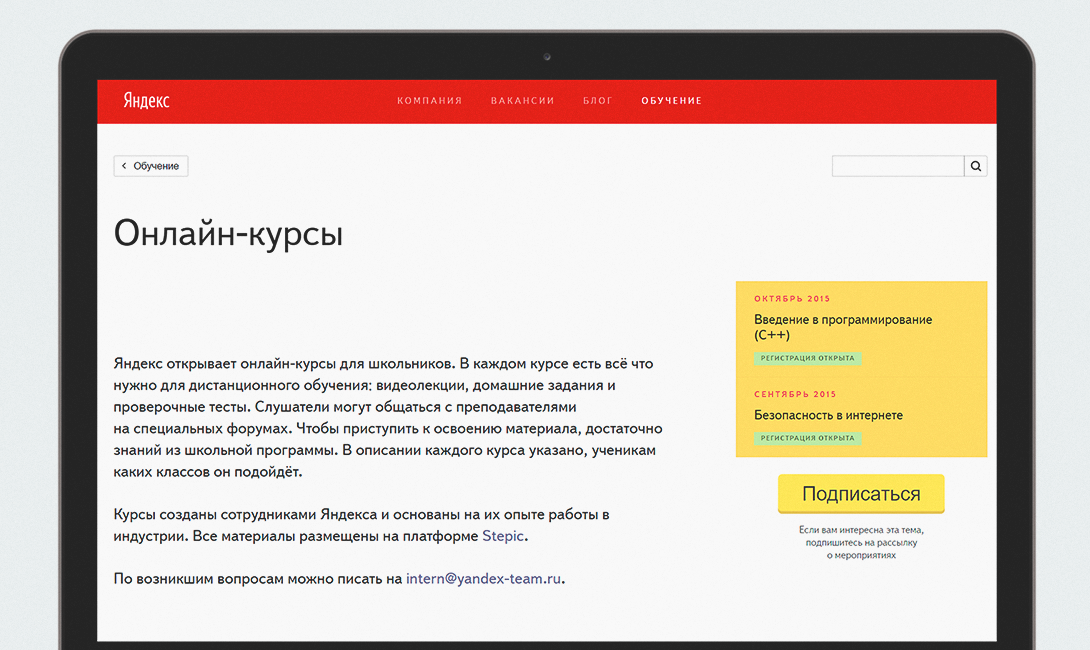Go to the Блог section
1090x650 pixels.
tap(598, 101)
